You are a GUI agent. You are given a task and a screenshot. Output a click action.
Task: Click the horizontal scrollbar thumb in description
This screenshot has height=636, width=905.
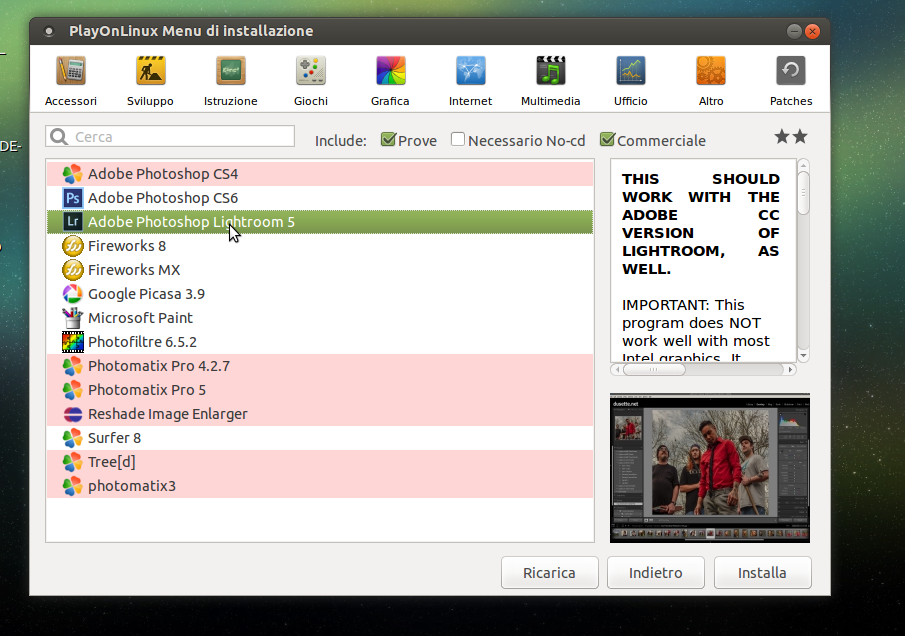pos(654,369)
